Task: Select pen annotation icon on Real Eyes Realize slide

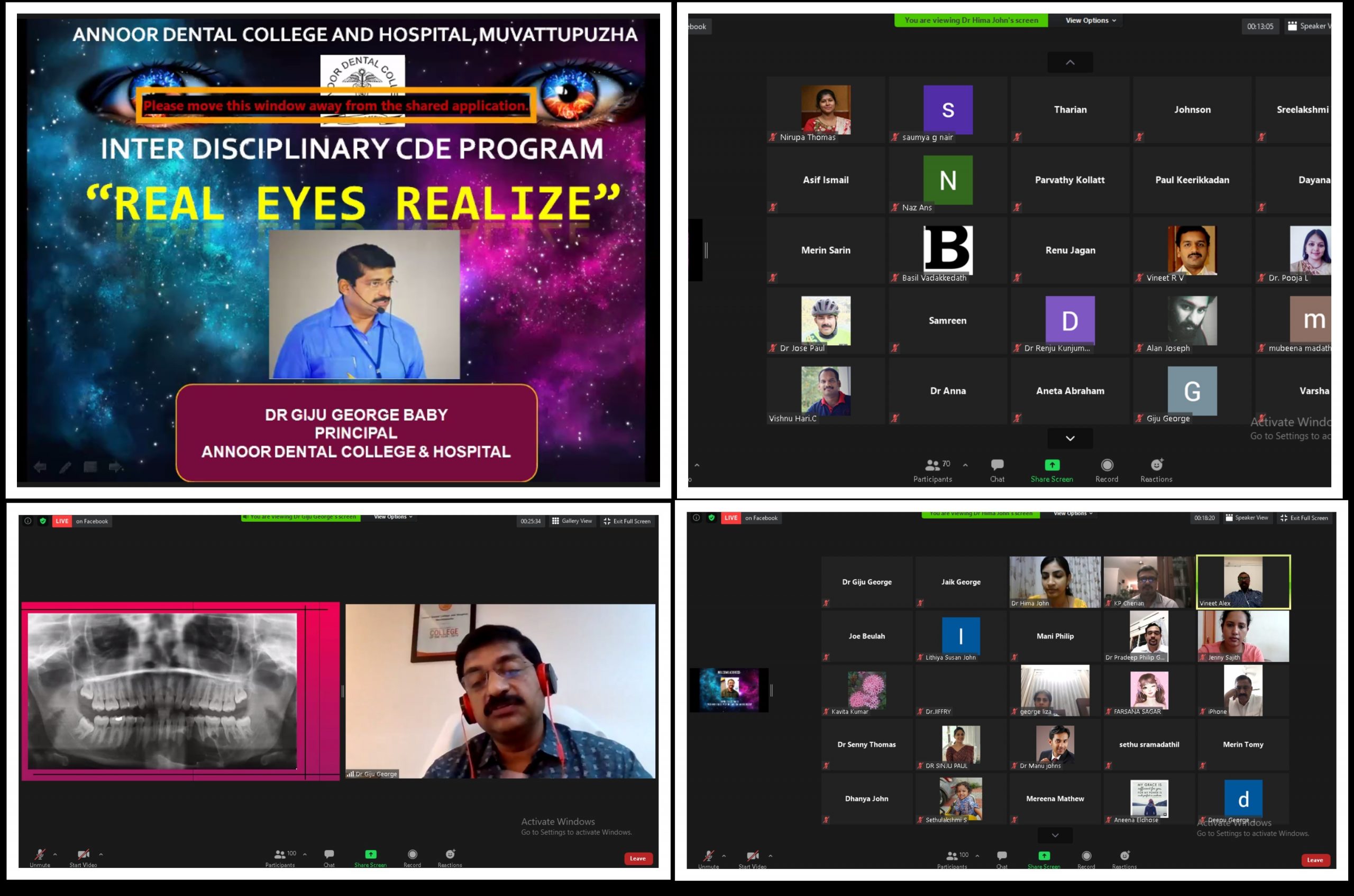Action: click(65, 467)
